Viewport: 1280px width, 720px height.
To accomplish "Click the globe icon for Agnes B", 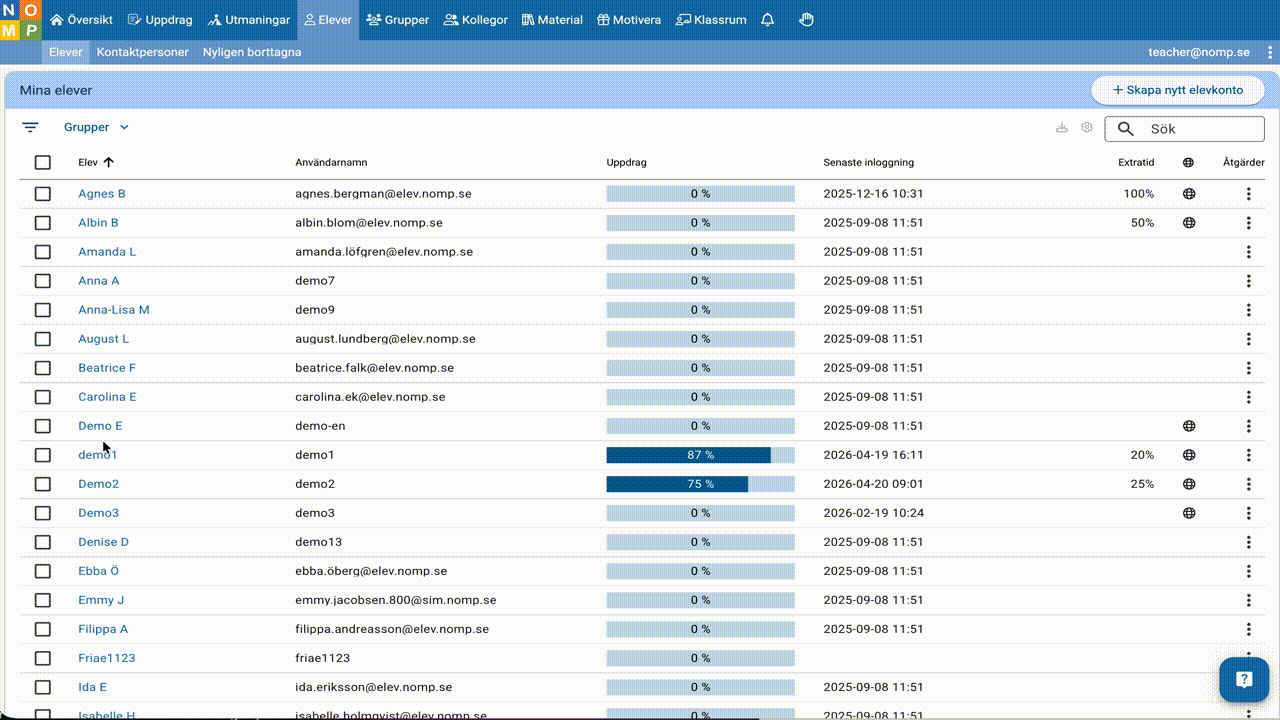I will click(x=1189, y=194).
